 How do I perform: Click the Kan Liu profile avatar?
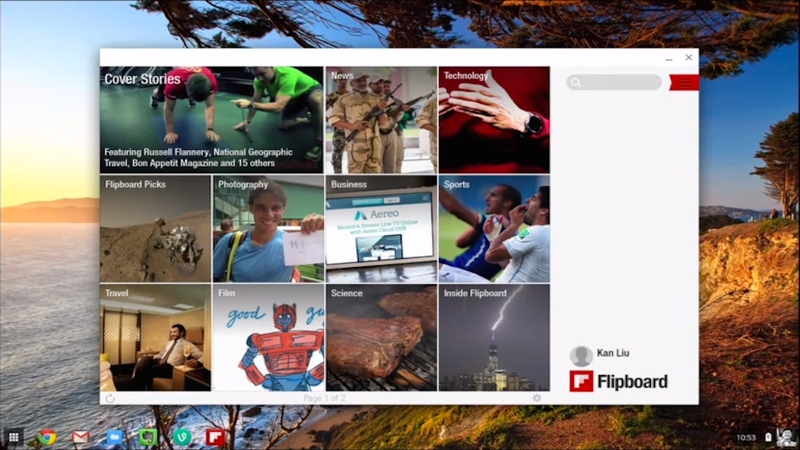(x=581, y=356)
